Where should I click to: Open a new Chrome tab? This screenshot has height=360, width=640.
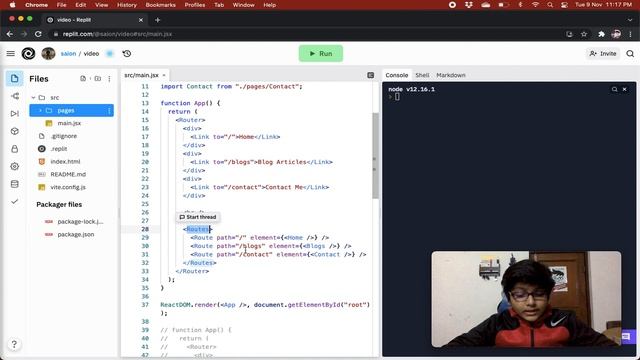(158, 20)
